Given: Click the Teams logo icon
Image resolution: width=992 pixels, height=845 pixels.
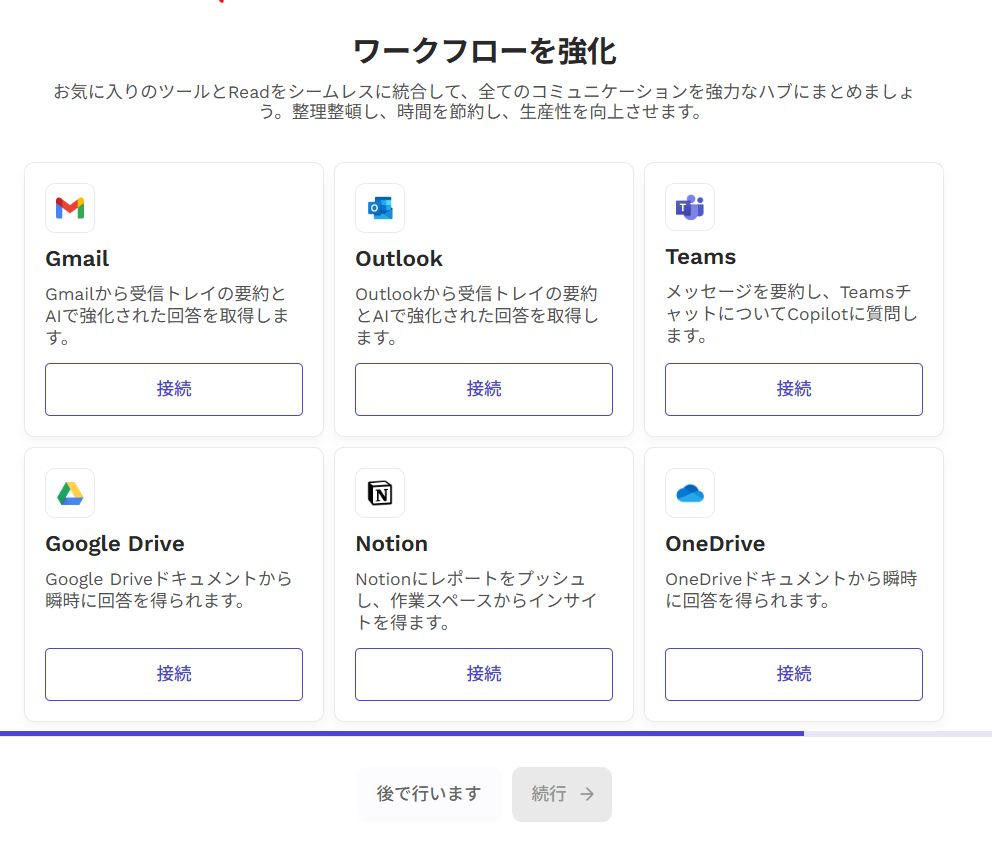Looking at the screenshot, I should (689, 207).
